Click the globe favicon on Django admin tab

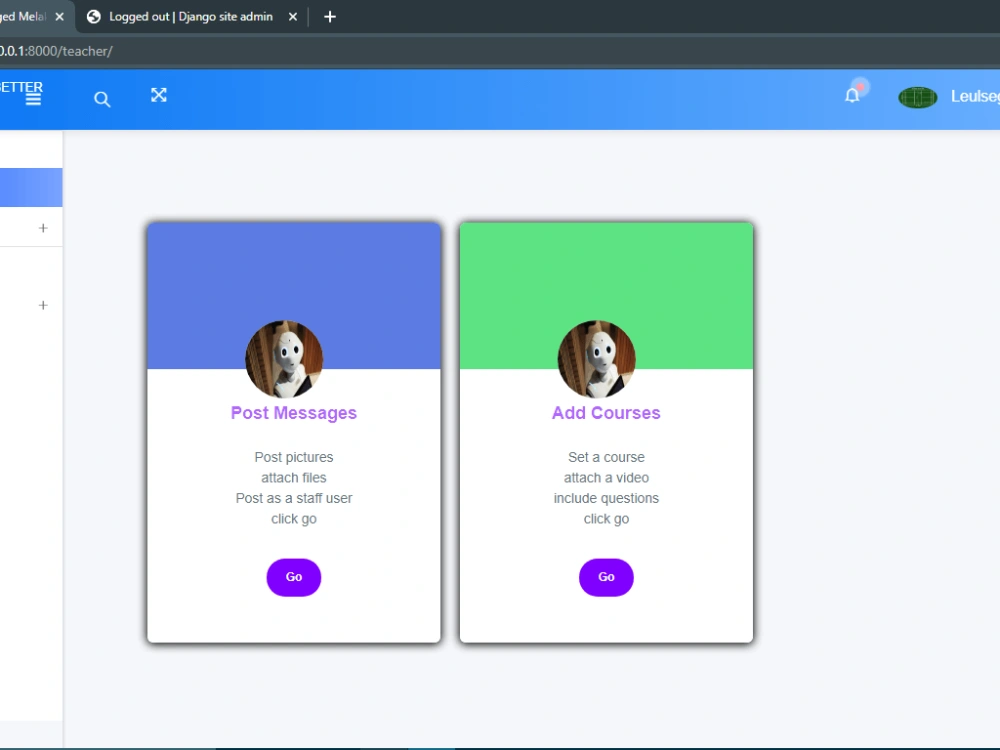tap(94, 17)
